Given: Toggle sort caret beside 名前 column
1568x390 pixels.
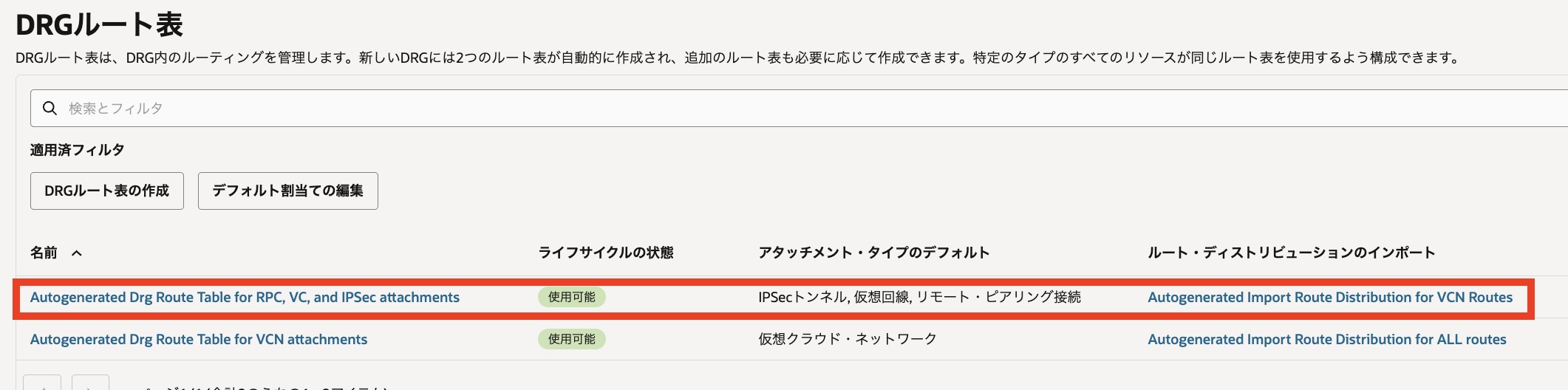Looking at the screenshot, I should [77, 253].
